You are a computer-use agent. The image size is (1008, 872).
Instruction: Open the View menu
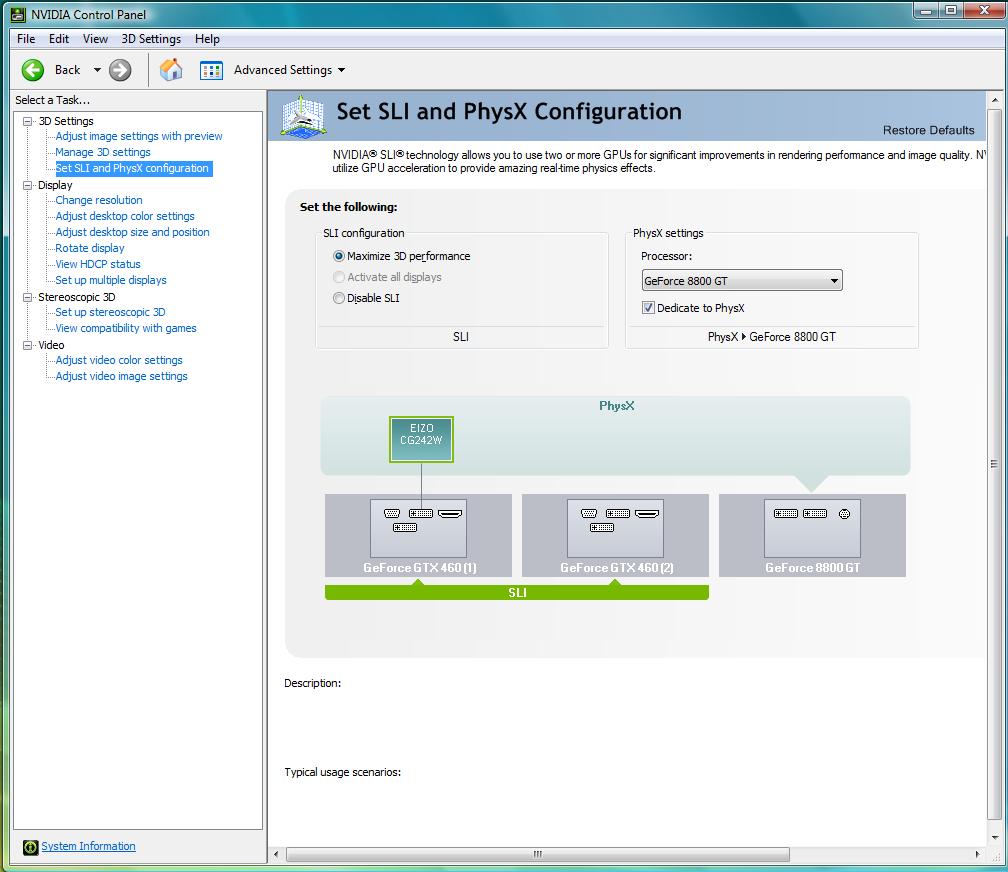click(95, 39)
